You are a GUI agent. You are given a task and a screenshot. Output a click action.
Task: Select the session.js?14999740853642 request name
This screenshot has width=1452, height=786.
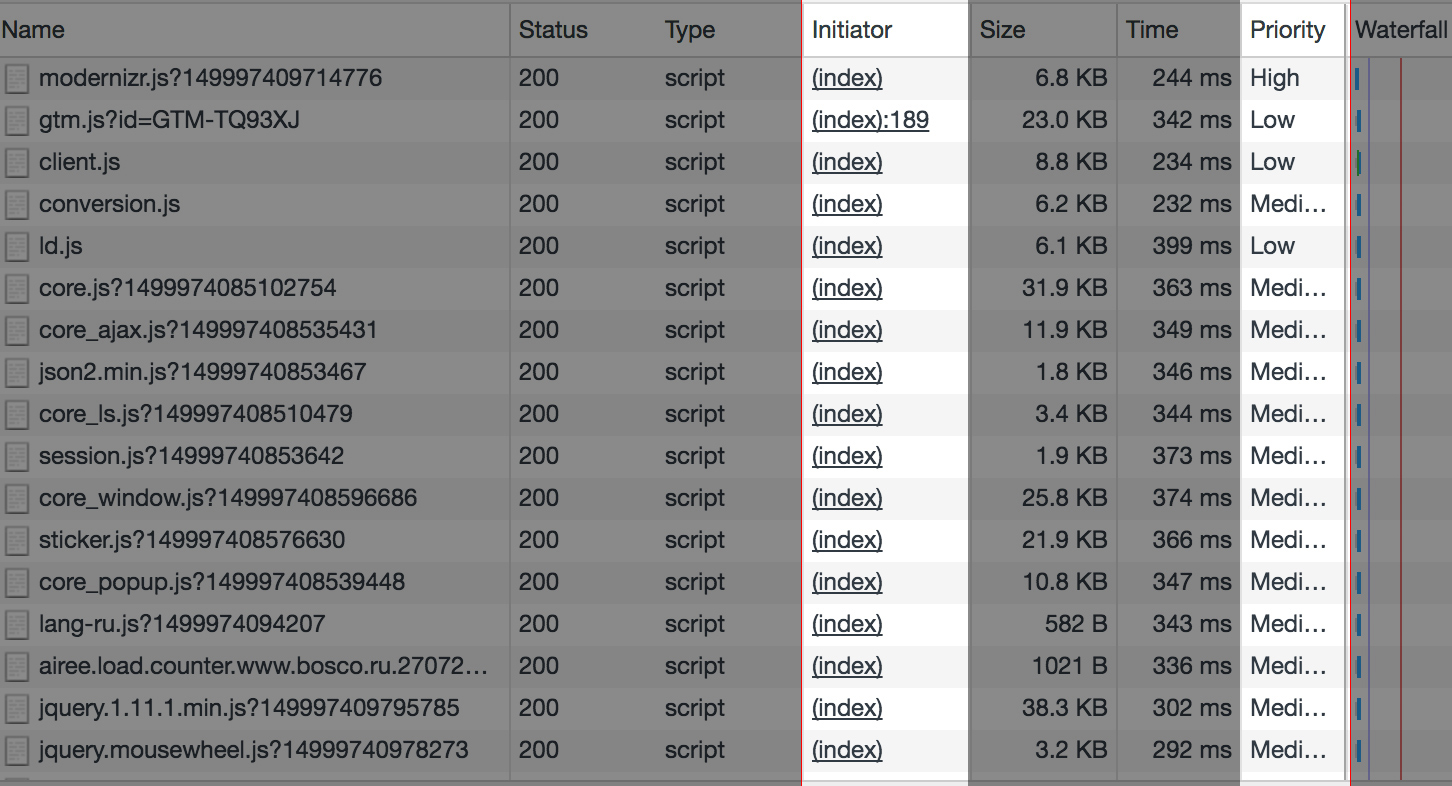[191, 456]
